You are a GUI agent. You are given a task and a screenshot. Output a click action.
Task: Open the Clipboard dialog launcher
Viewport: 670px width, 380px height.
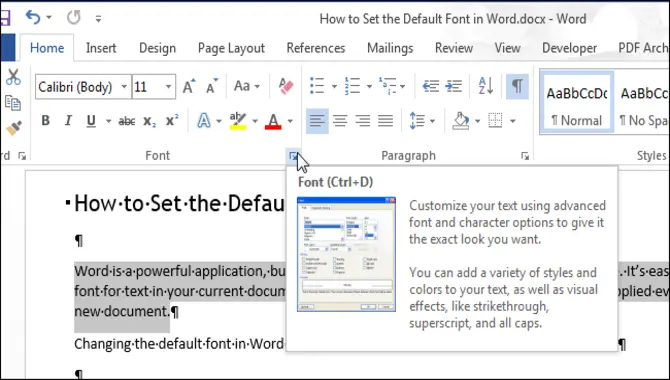click(22, 156)
